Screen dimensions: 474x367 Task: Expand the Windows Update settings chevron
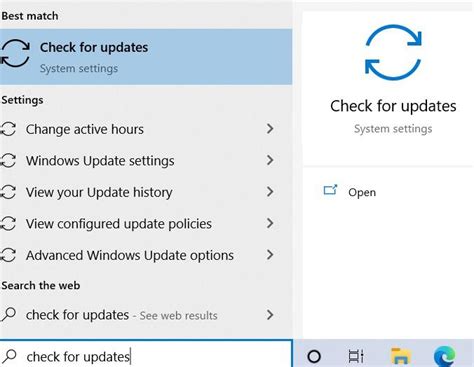pyautogui.click(x=270, y=160)
